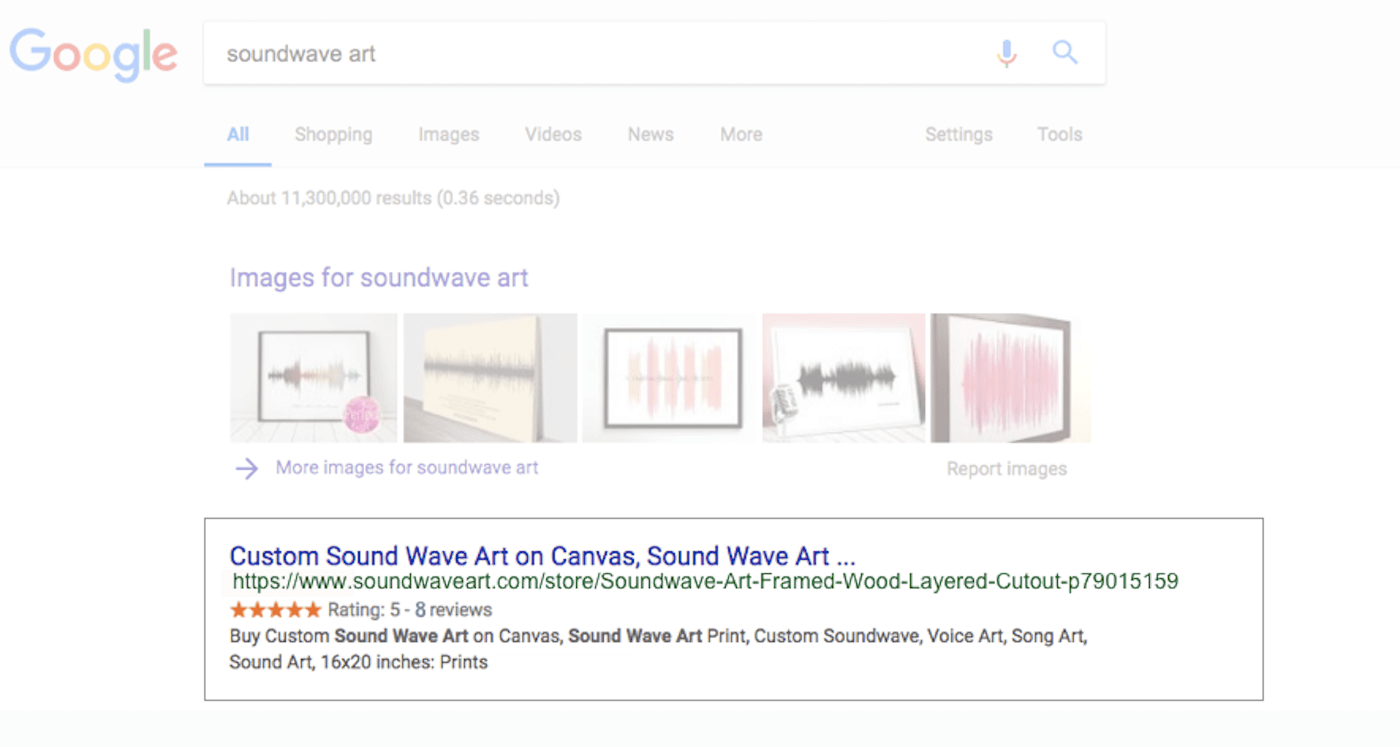The image size is (1400, 747).
Task: Open the Settings dropdown
Action: coord(958,135)
